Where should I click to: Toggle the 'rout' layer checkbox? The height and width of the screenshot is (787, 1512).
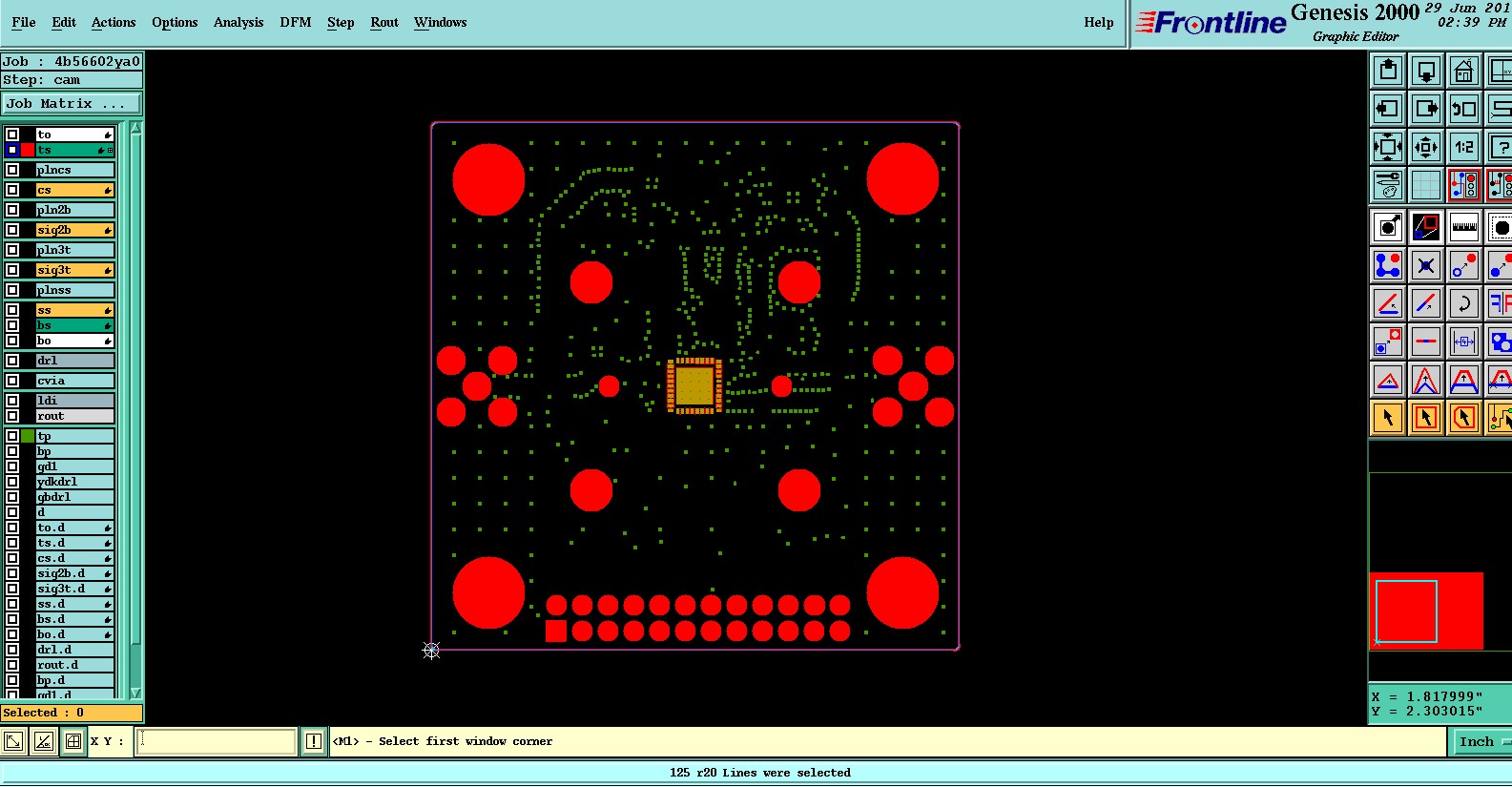[x=12, y=416]
